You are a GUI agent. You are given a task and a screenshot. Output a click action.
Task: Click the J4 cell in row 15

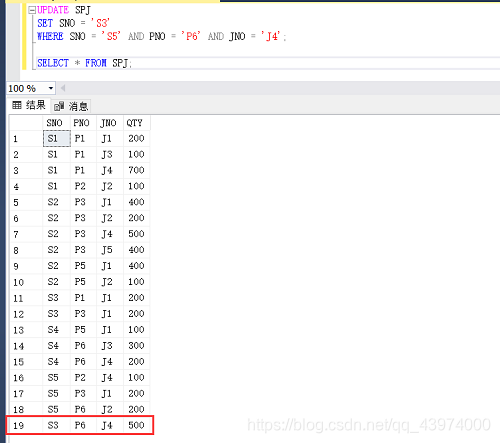click(110, 362)
